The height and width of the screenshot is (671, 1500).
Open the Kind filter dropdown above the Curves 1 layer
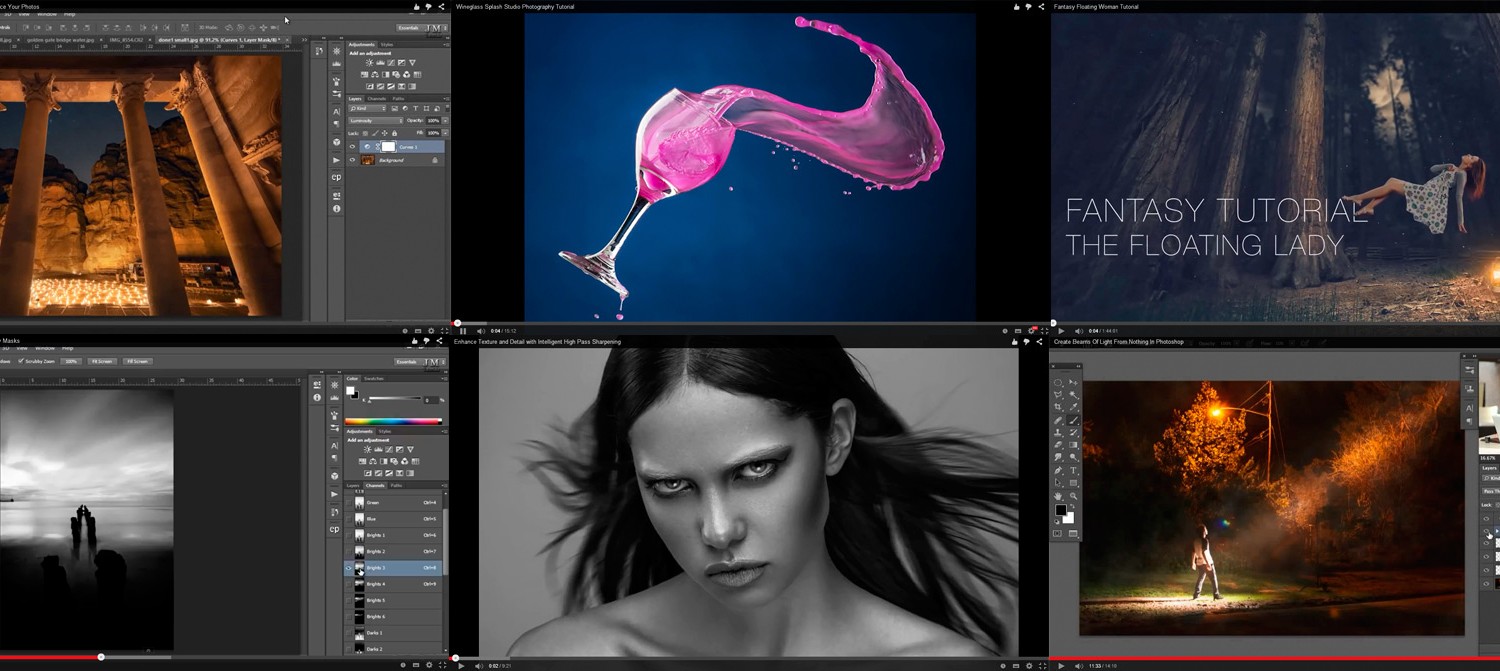coord(366,108)
